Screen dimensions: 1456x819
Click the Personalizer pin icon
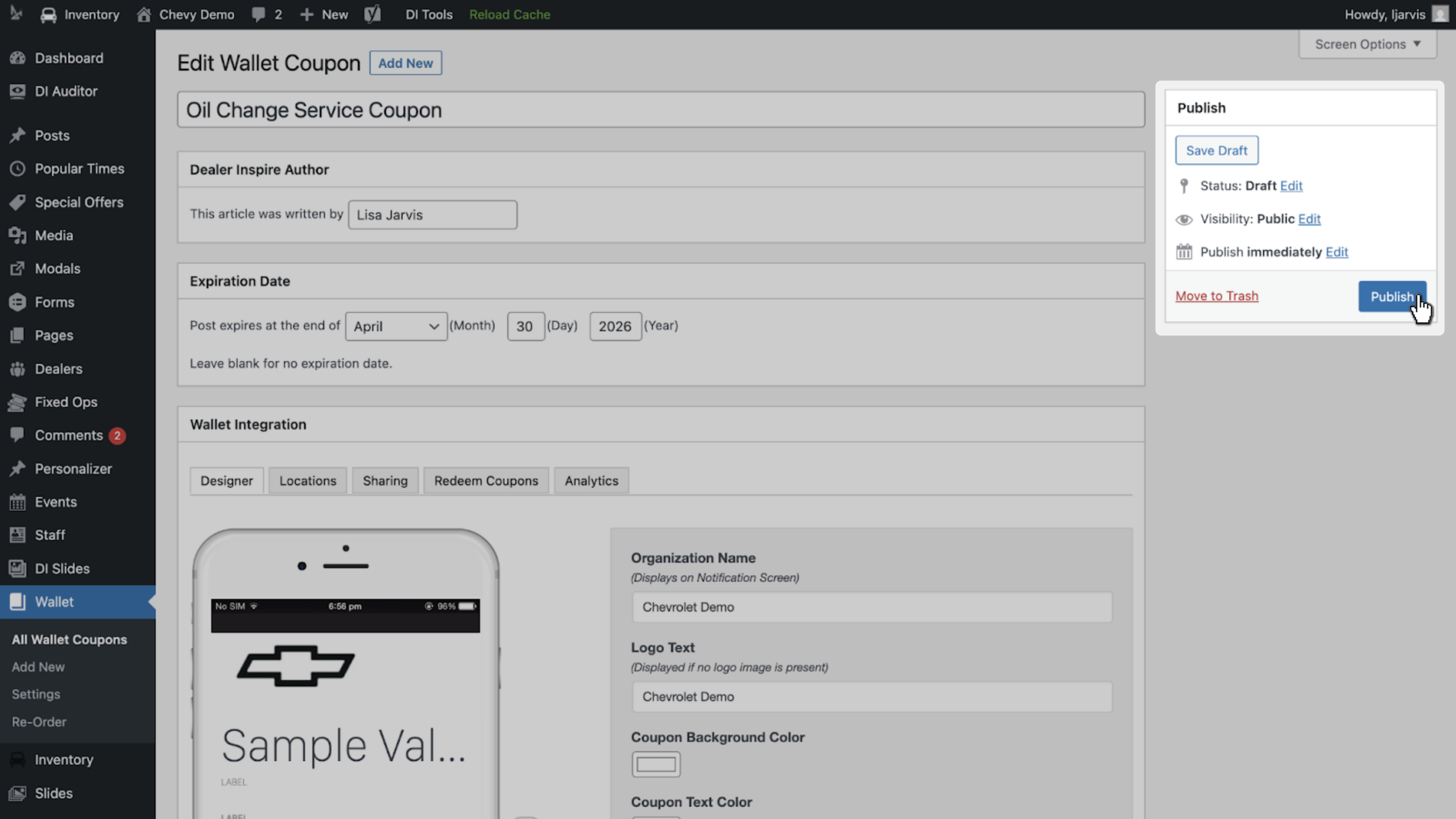point(18,469)
